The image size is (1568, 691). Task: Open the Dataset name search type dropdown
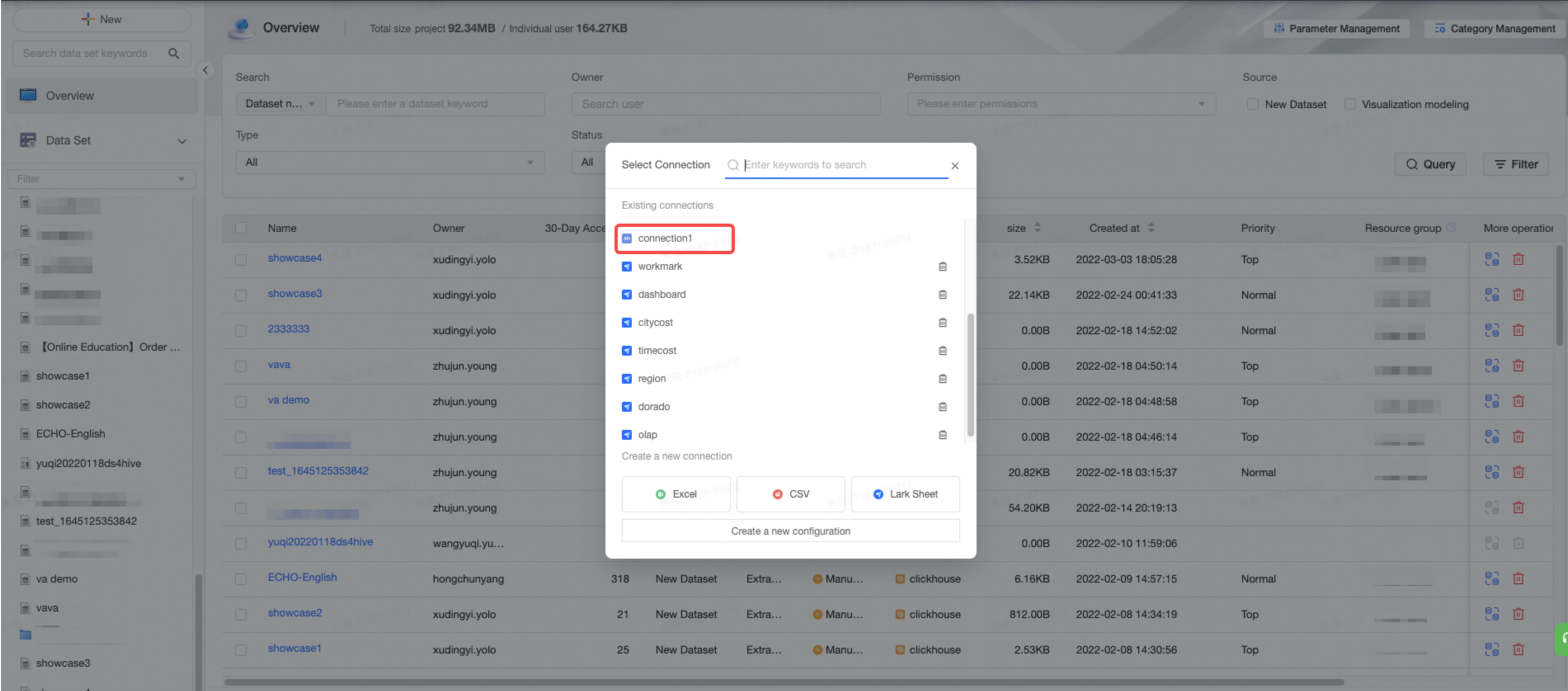click(x=281, y=104)
